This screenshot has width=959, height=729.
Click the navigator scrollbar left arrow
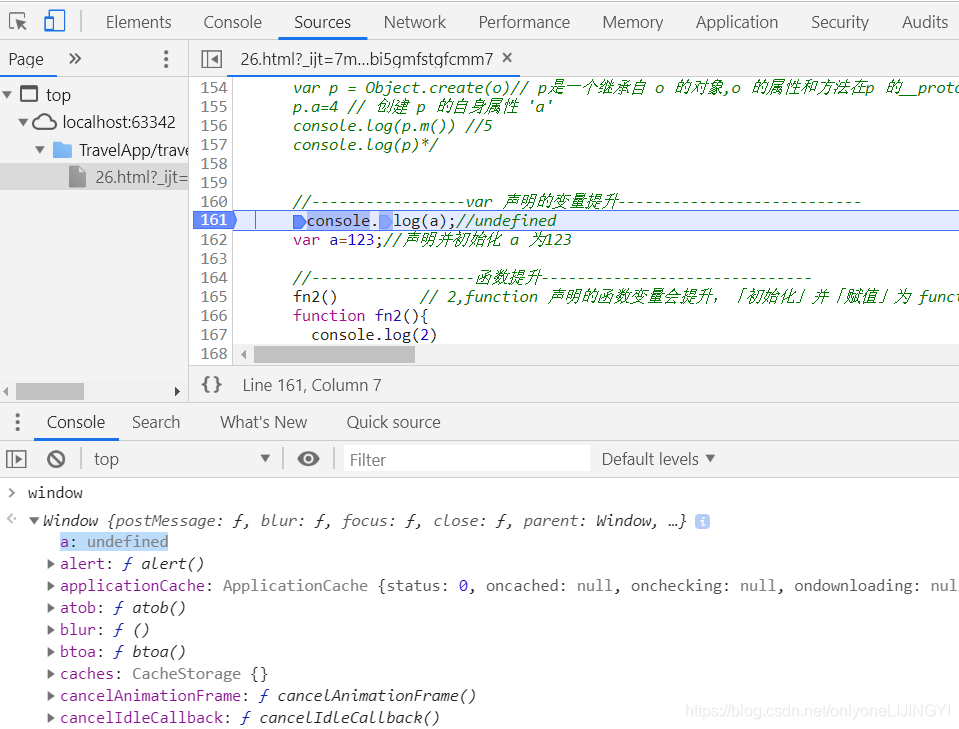[6, 391]
